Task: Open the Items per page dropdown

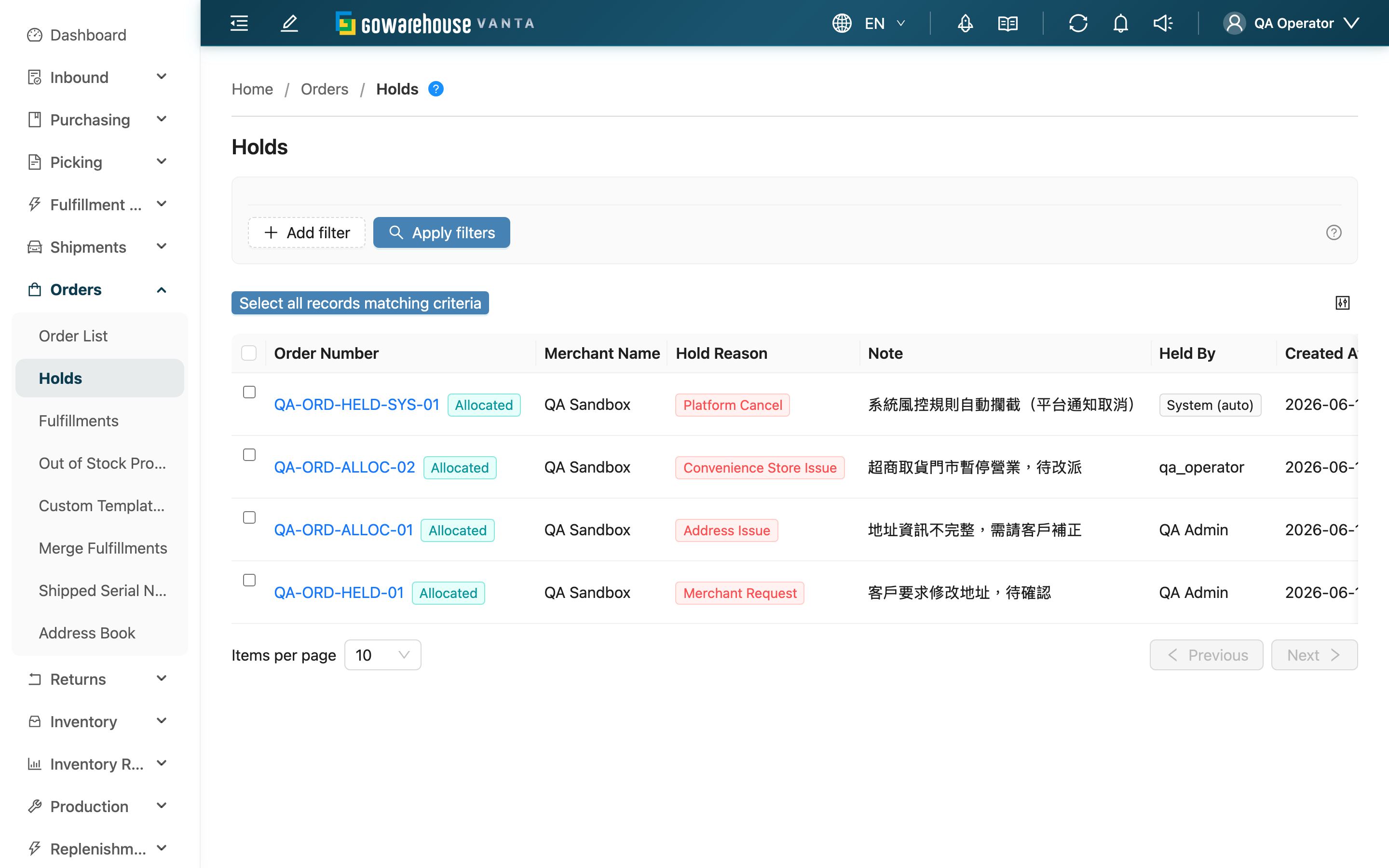Action: [383, 655]
